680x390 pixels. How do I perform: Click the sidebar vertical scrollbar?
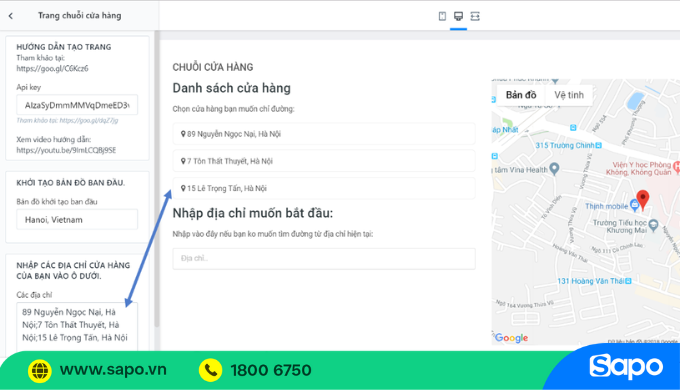click(157, 178)
